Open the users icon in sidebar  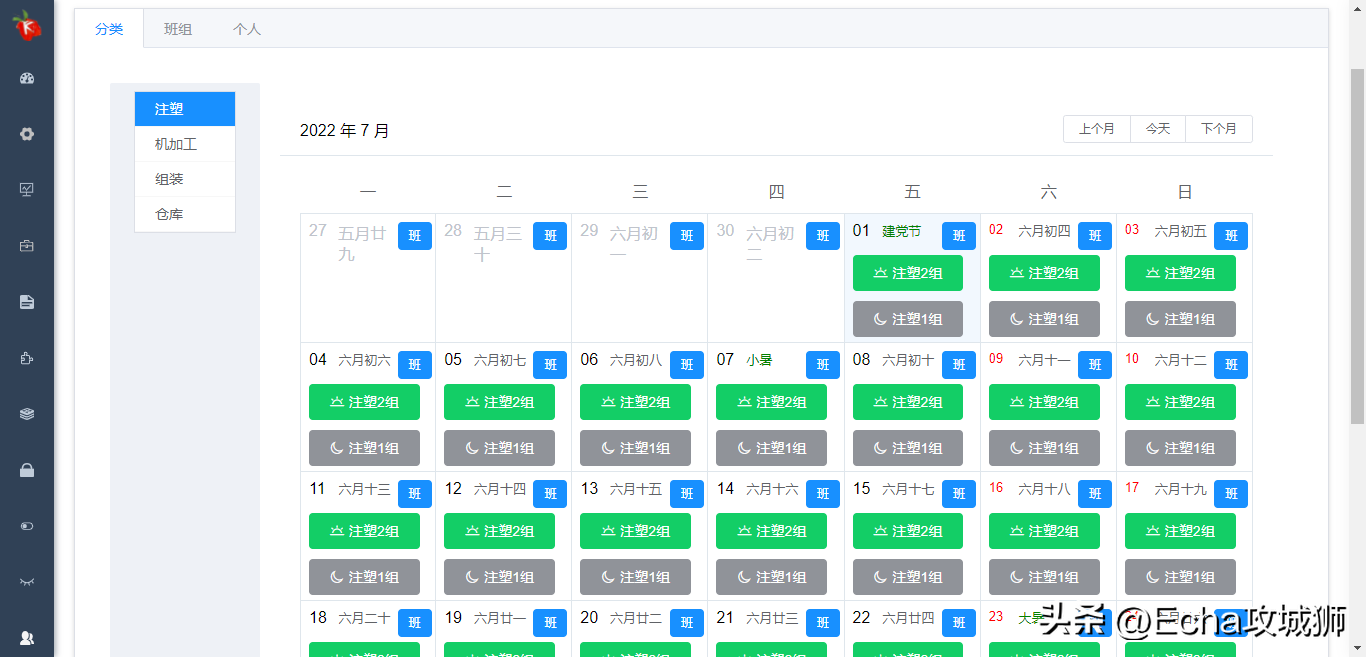[x=27, y=637]
